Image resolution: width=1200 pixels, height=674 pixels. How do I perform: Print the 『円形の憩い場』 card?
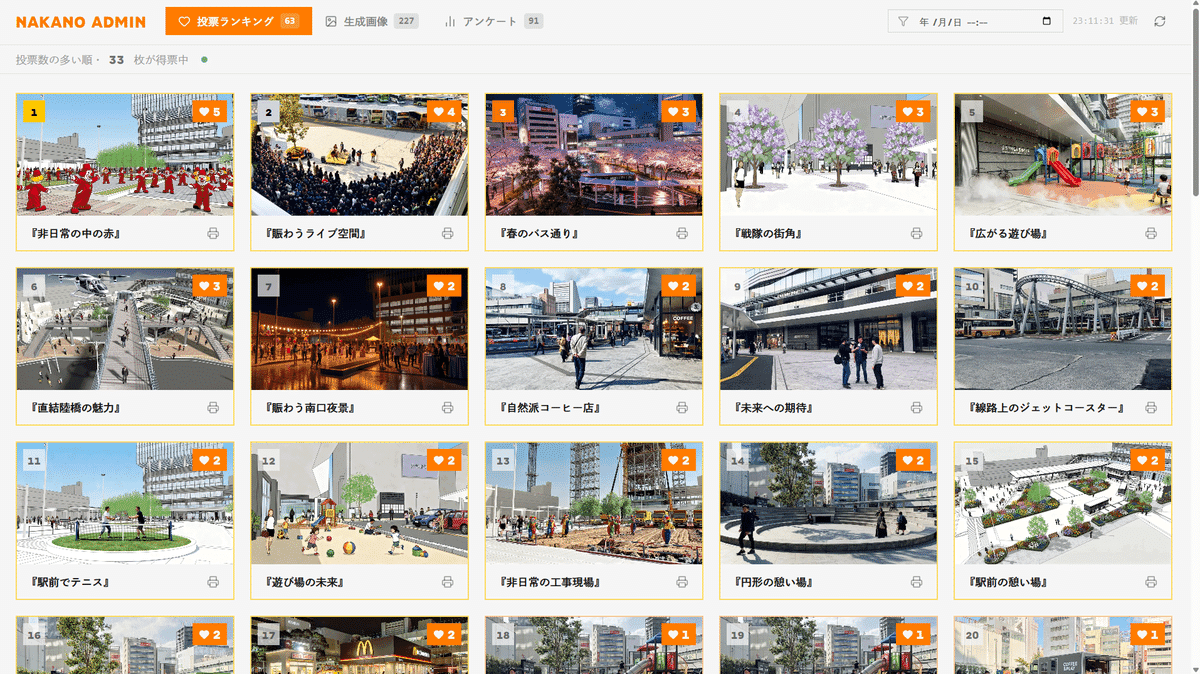click(x=916, y=582)
